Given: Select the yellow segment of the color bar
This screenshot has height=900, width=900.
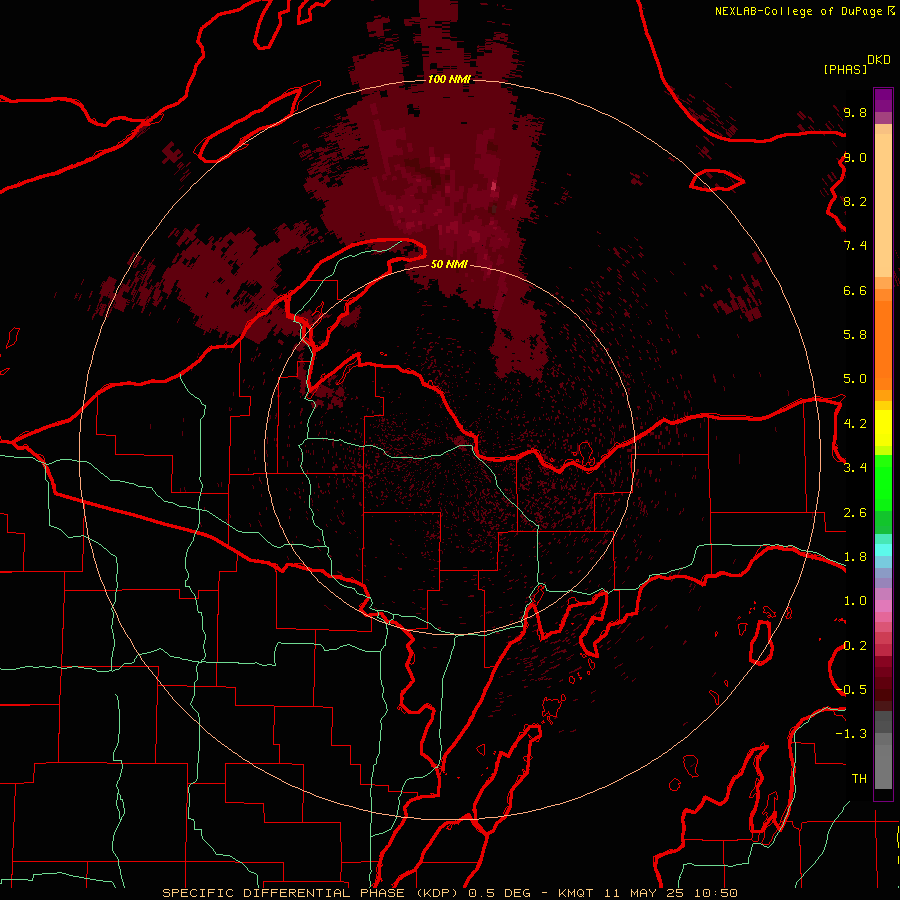Looking at the screenshot, I should coord(883,428).
